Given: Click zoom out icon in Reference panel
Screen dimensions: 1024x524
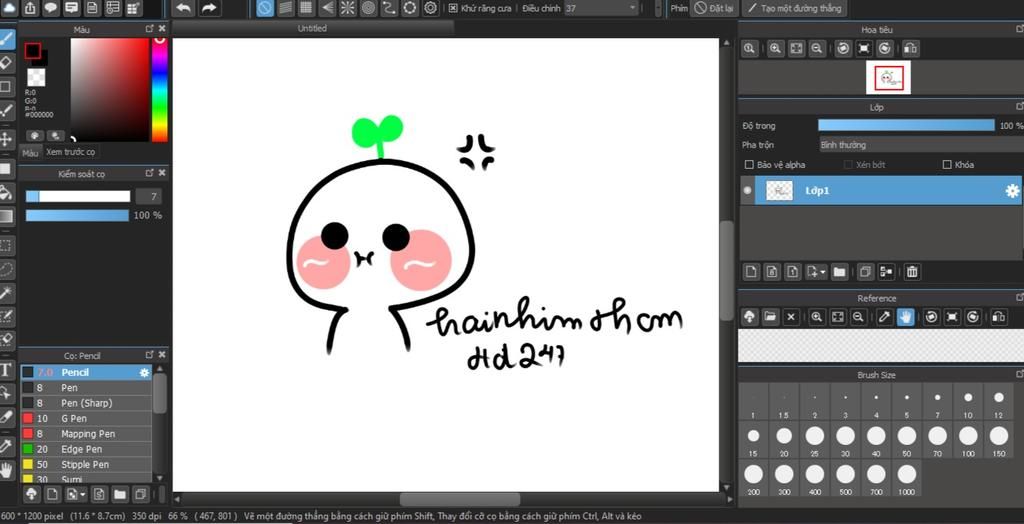Looking at the screenshot, I should [858, 317].
